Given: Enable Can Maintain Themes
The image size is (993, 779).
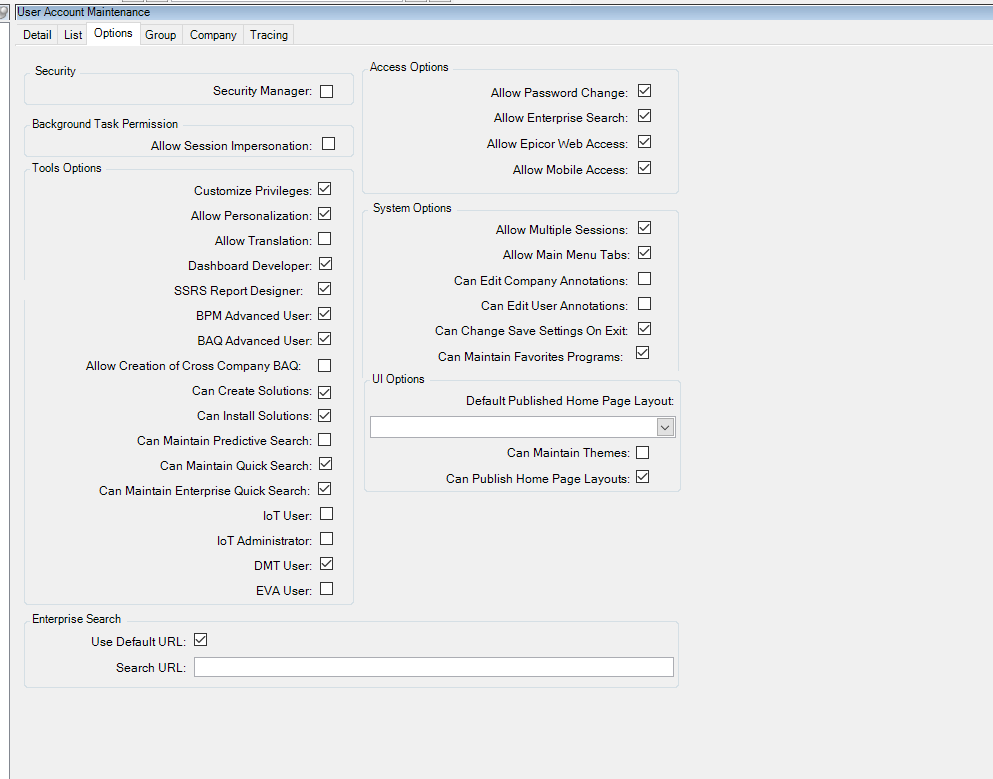Looking at the screenshot, I should coord(643,453).
